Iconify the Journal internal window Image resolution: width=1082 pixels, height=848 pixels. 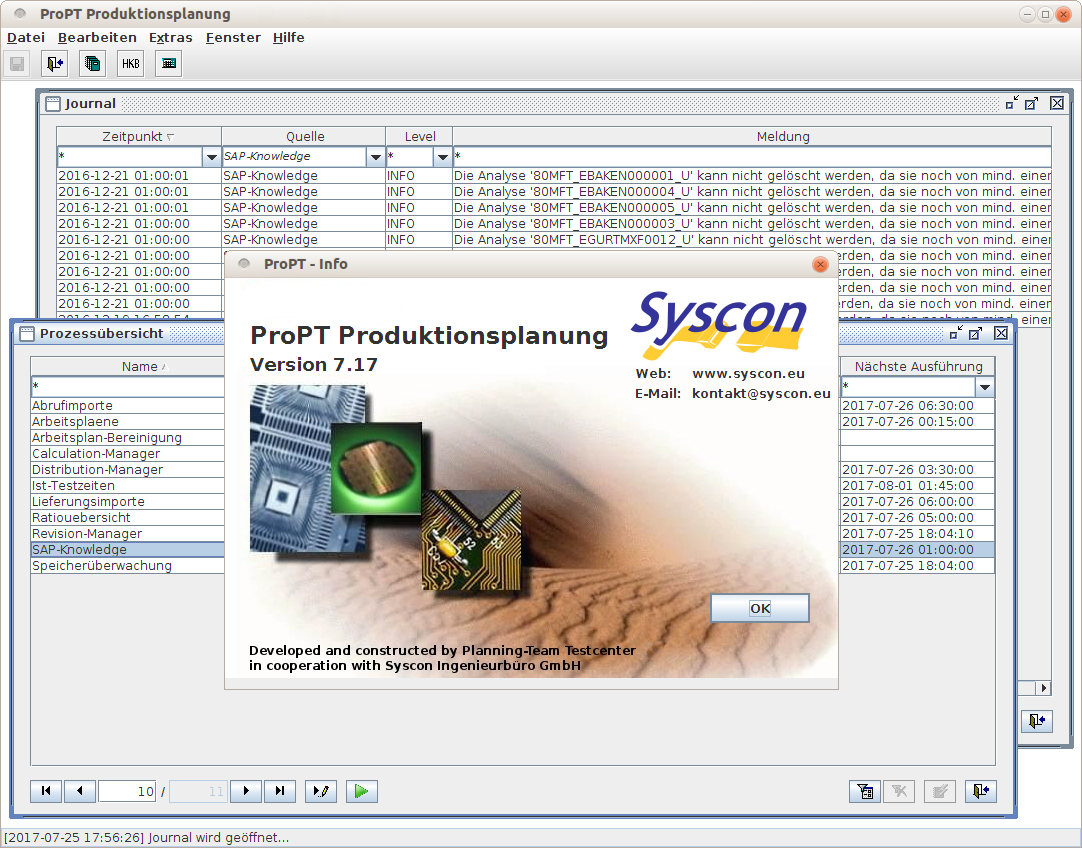[x=1012, y=103]
